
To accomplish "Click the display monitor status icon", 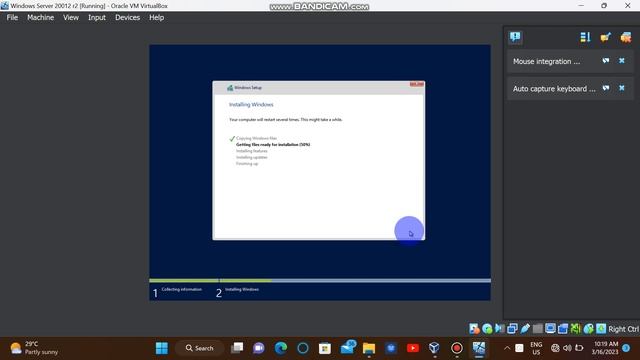I will point(550,329).
